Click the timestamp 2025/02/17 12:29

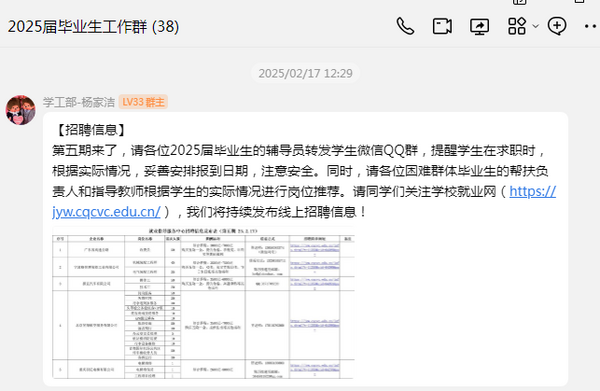point(305,73)
